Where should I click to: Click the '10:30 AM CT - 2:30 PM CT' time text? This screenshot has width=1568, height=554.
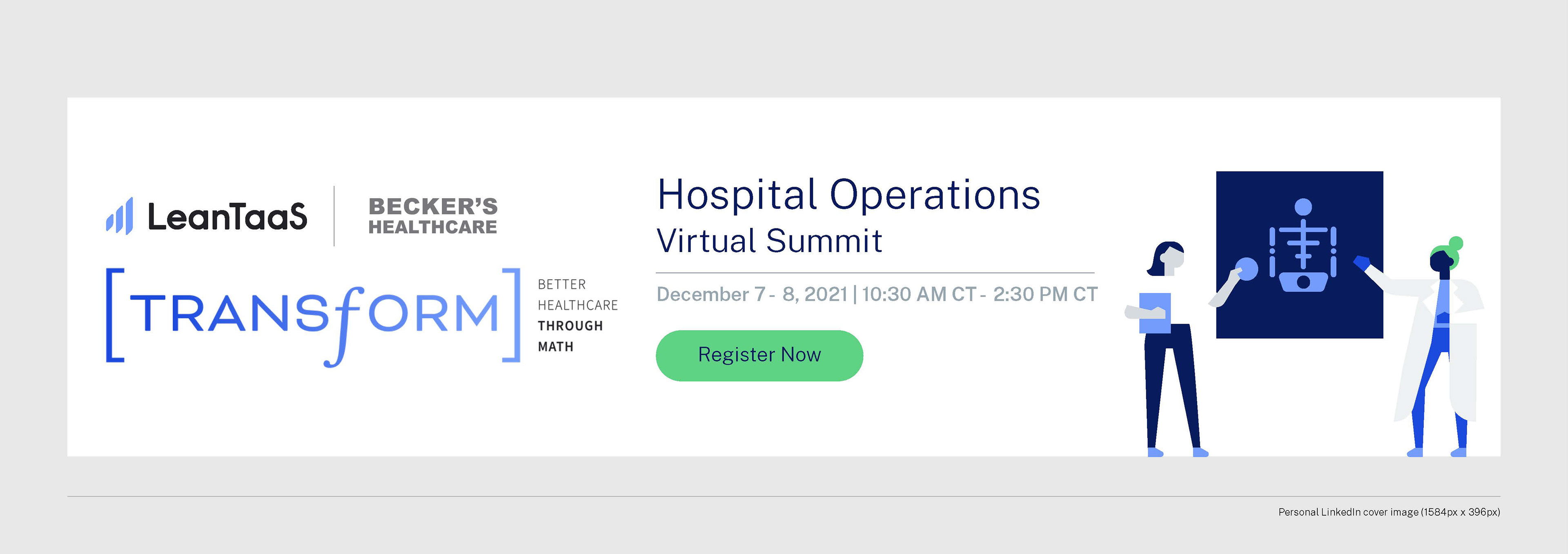click(x=980, y=294)
